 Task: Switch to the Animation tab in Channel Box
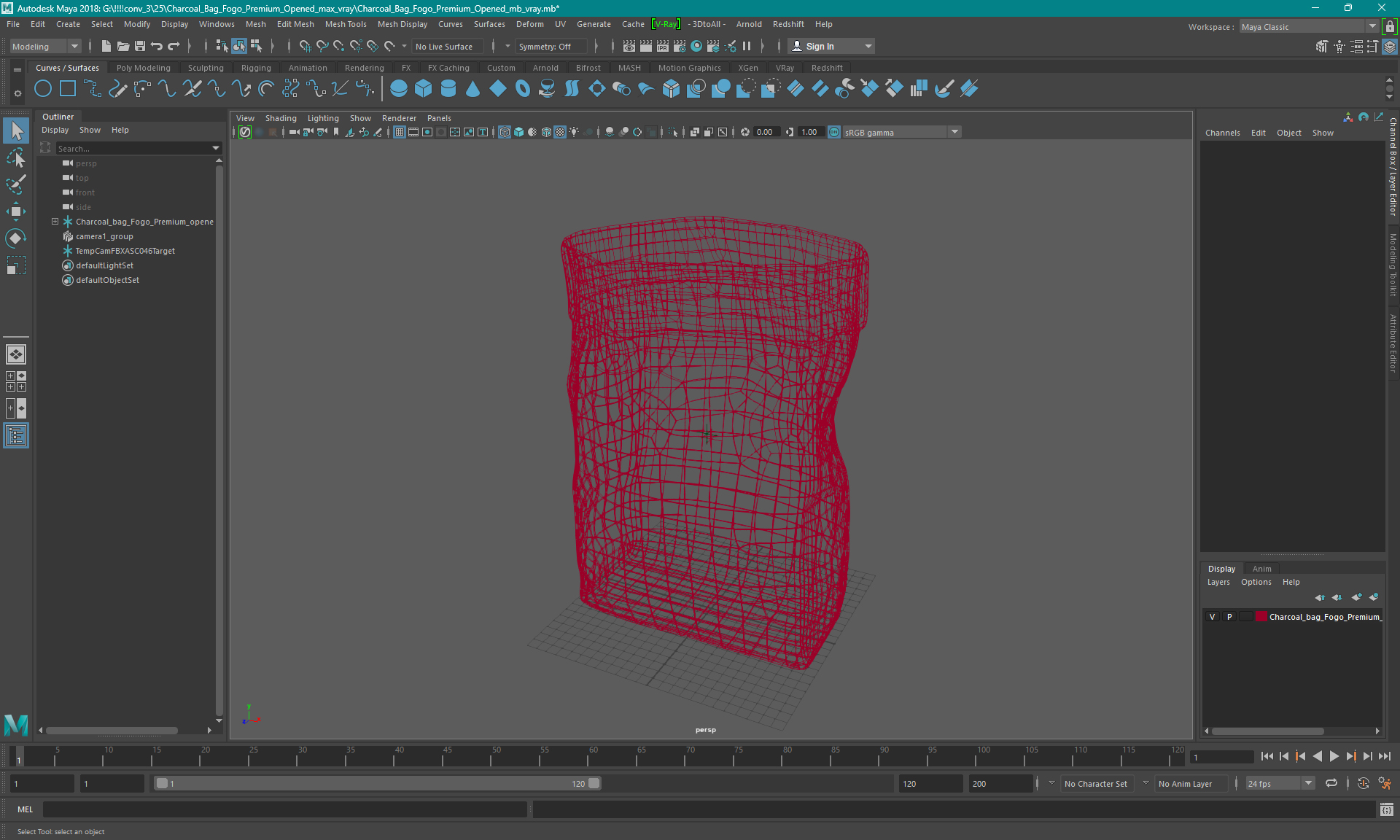pyautogui.click(x=1262, y=568)
